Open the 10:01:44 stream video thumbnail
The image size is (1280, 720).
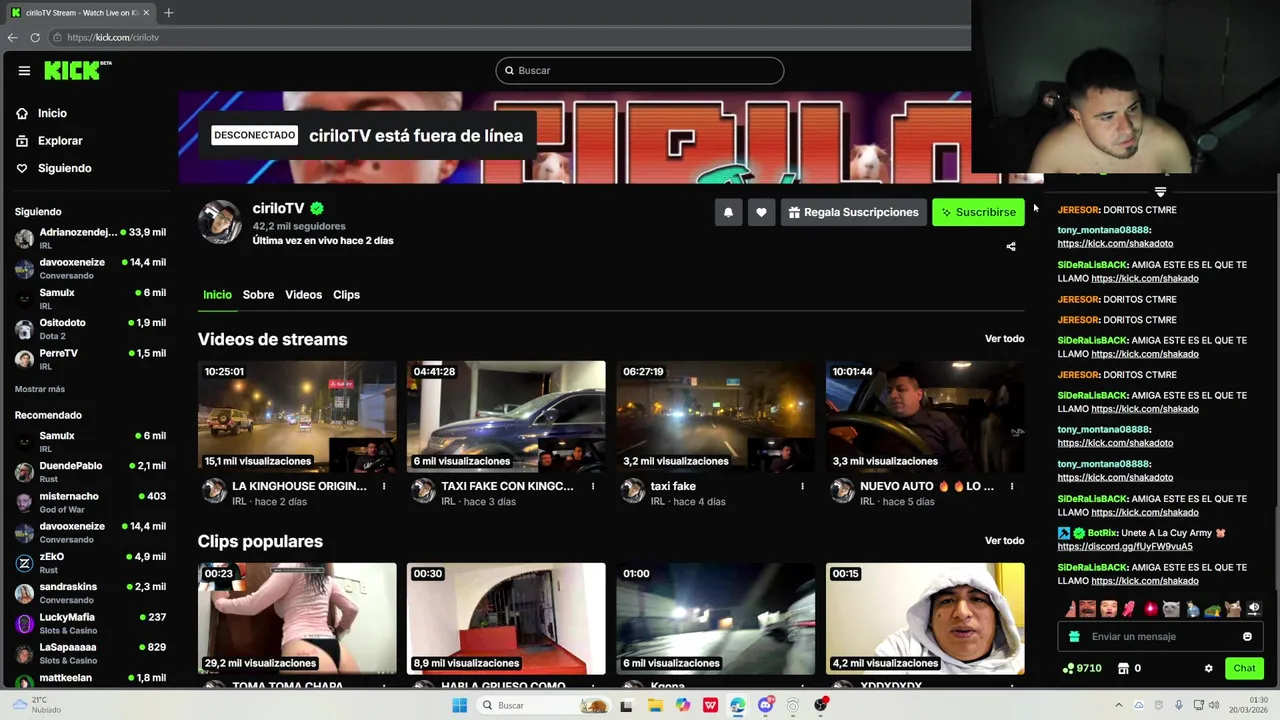925,417
